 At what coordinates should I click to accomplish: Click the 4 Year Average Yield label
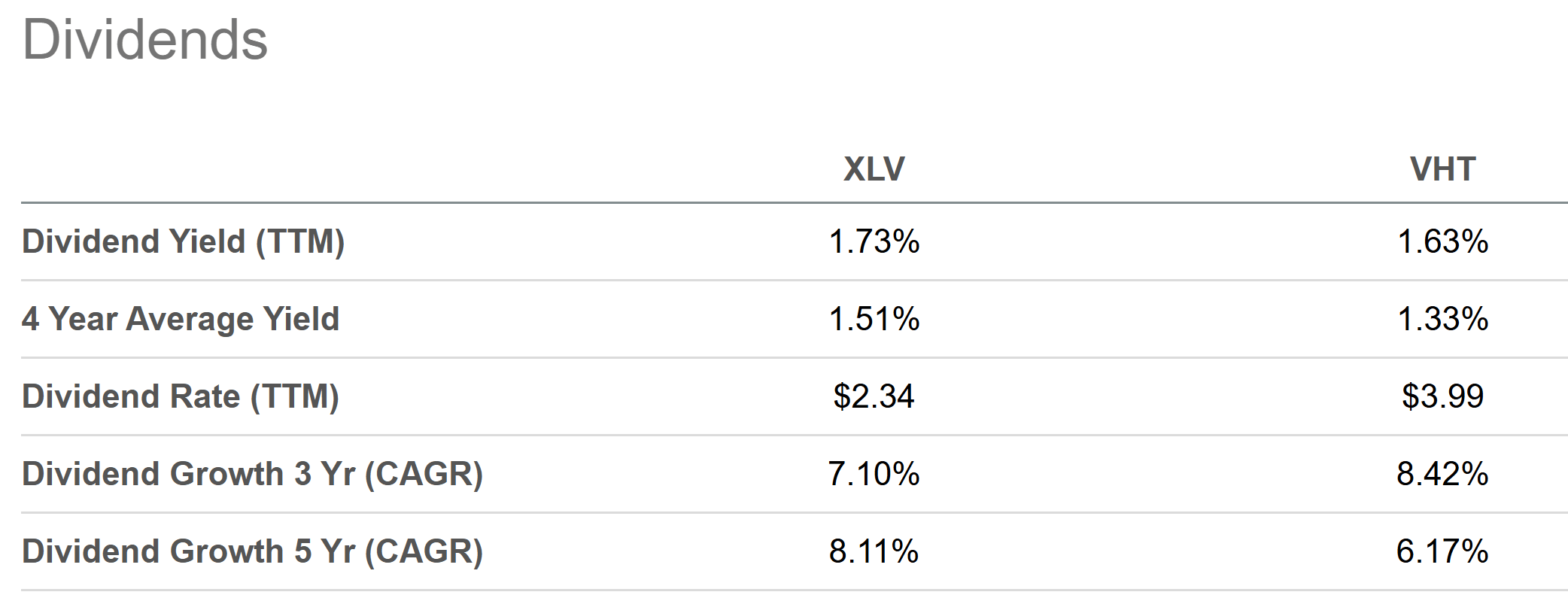pyautogui.click(x=181, y=319)
